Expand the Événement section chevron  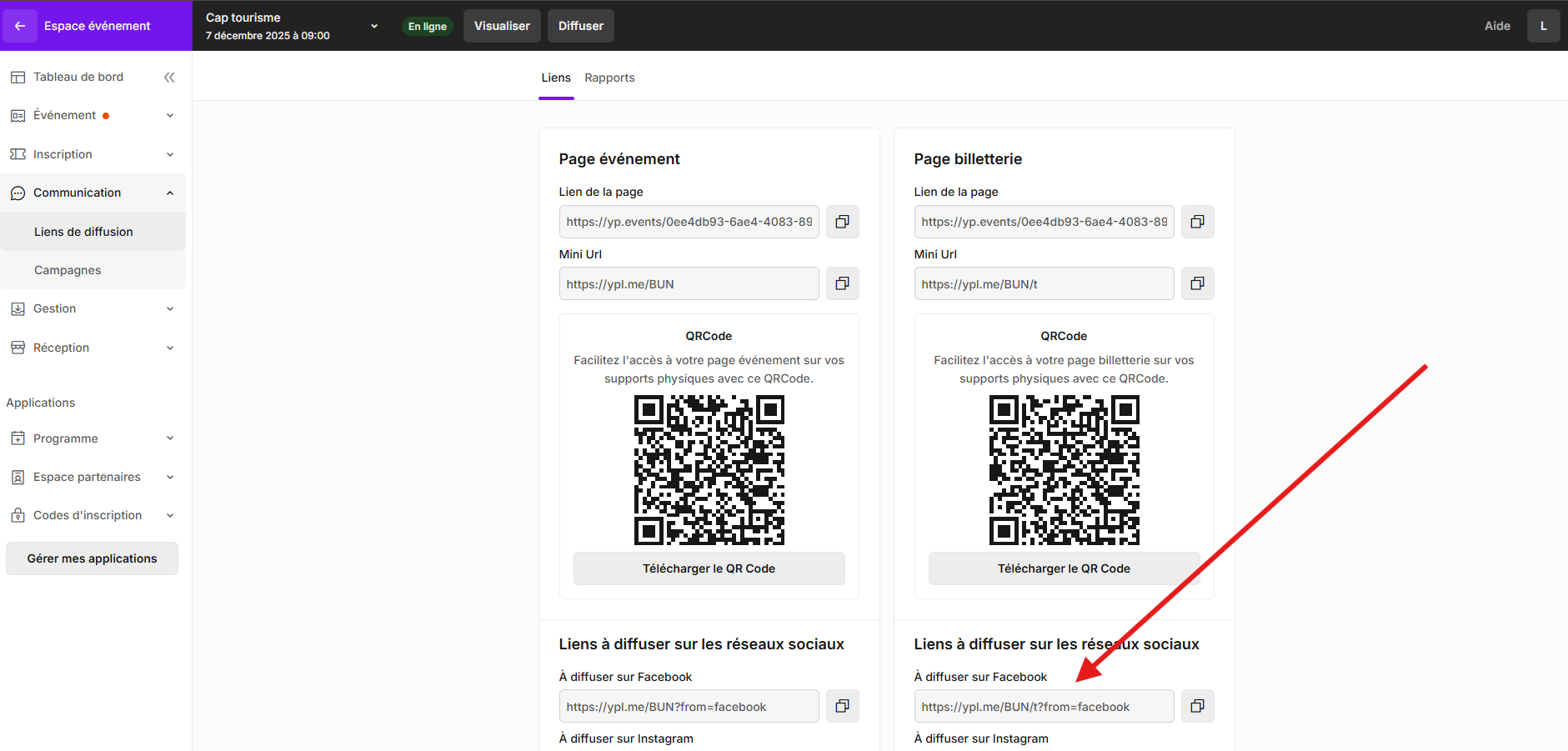click(x=170, y=116)
